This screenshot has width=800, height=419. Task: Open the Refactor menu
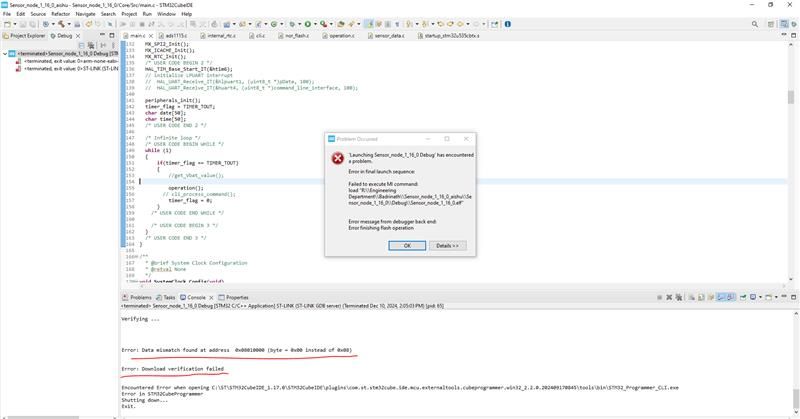click(60, 14)
